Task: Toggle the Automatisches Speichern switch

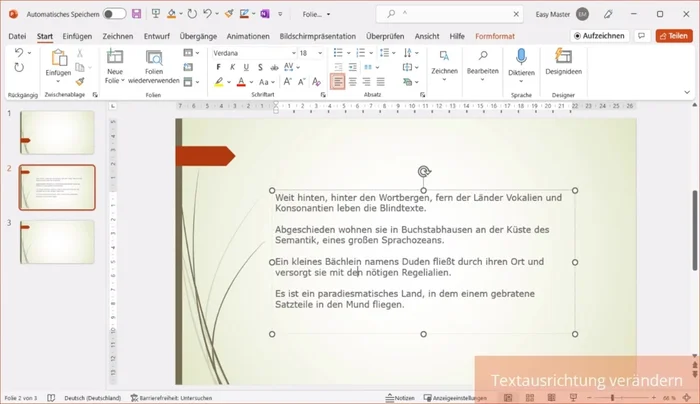Action: pyautogui.click(x=114, y=14)
